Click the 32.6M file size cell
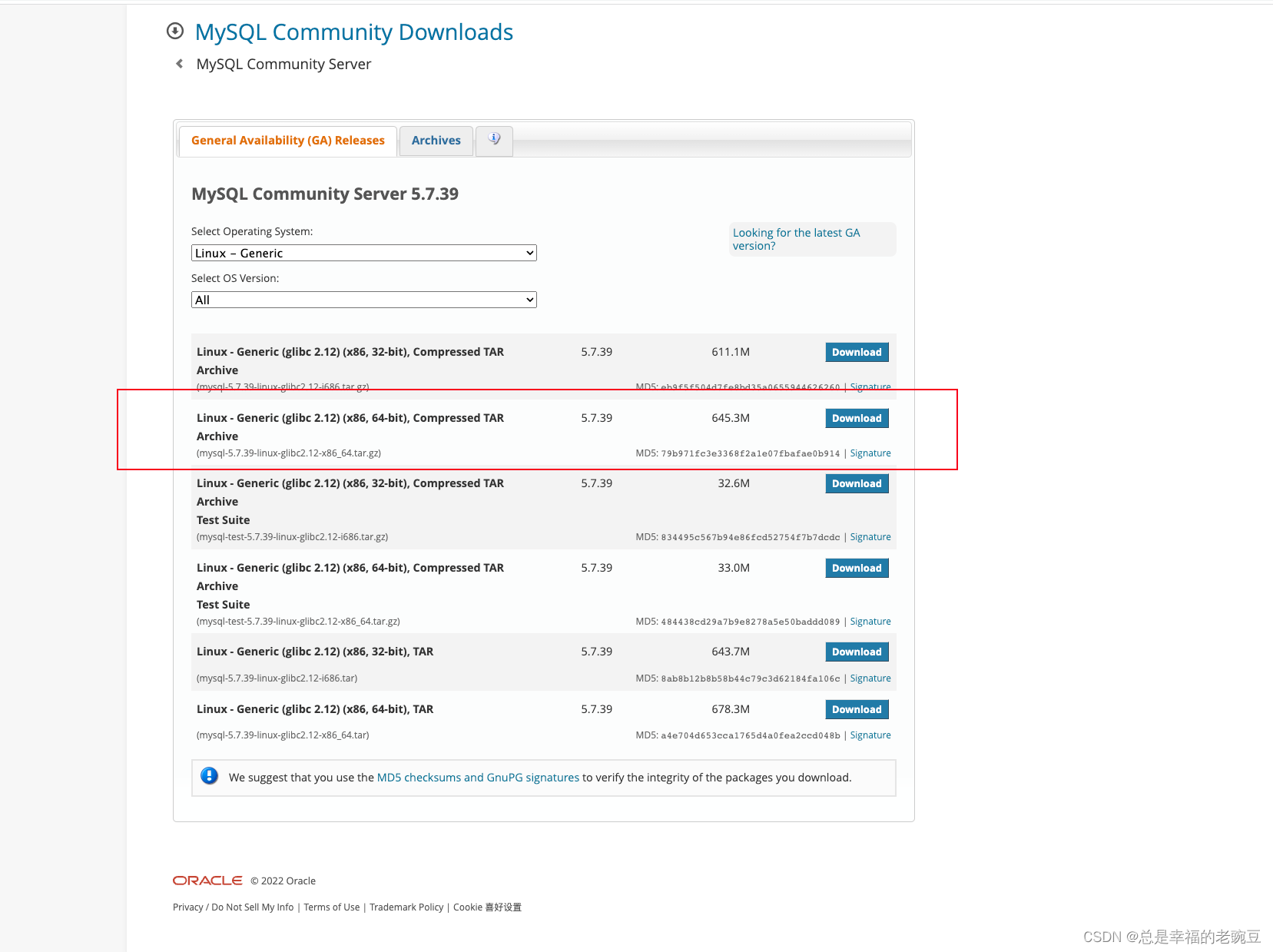The width and height of the screenshot is (1273, 952). click(734, 483)
